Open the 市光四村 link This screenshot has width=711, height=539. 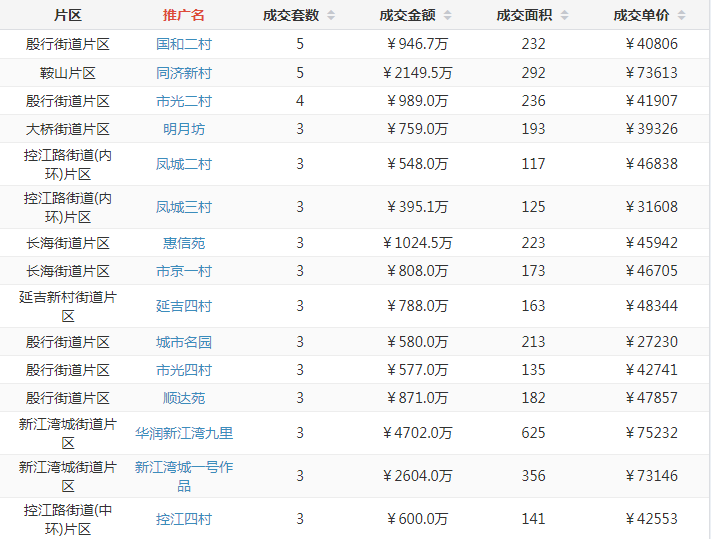(x=184, y=370)
